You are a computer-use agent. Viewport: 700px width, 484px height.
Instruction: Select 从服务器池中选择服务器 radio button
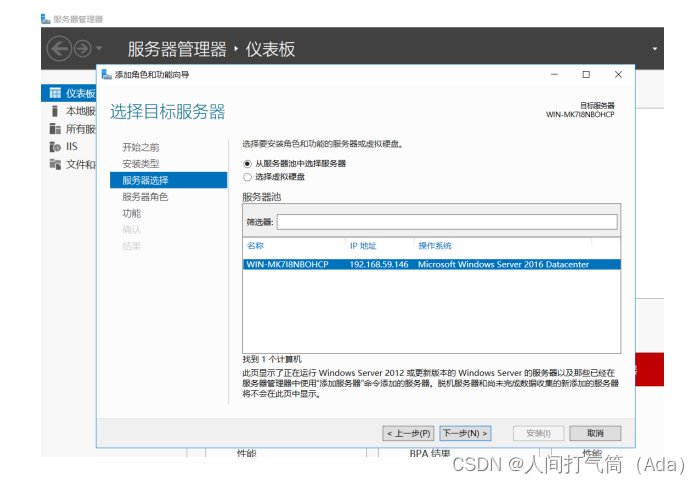248,163
